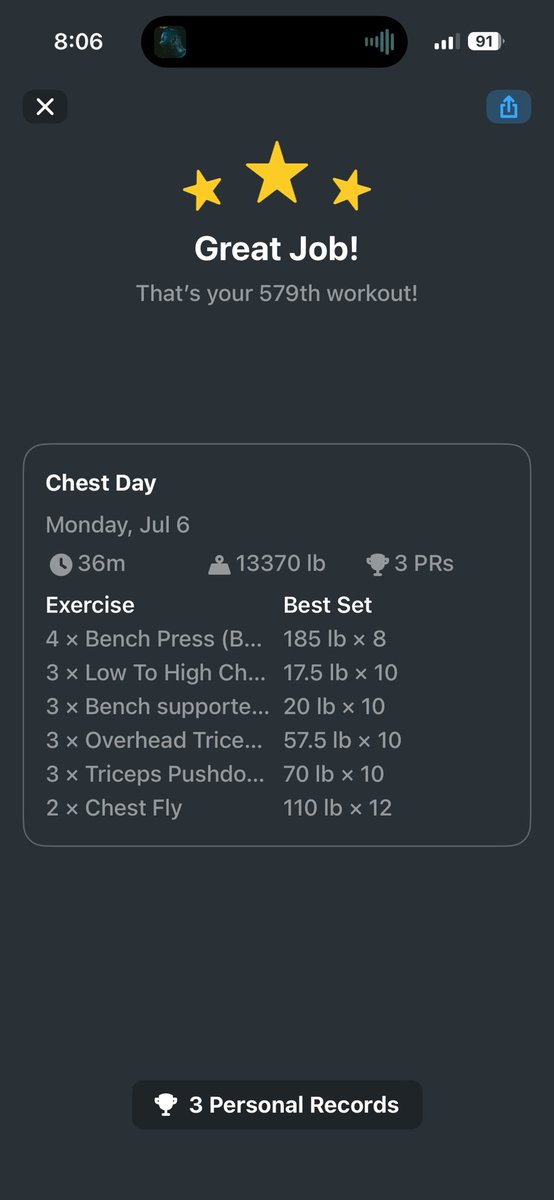Image resolution: width=554 pixels, height=1200 pixels.
Task: Close the workout summary with the X
Action: coord(45,106)
